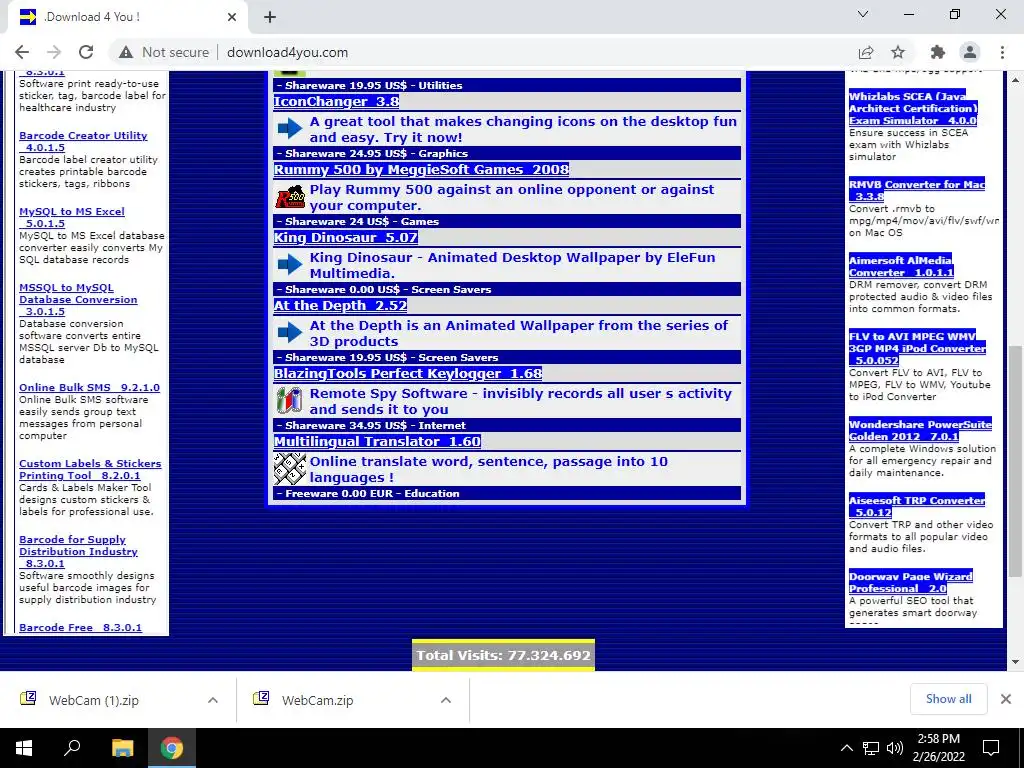
Task: Click the network tray icon
Action: (871, 748)
